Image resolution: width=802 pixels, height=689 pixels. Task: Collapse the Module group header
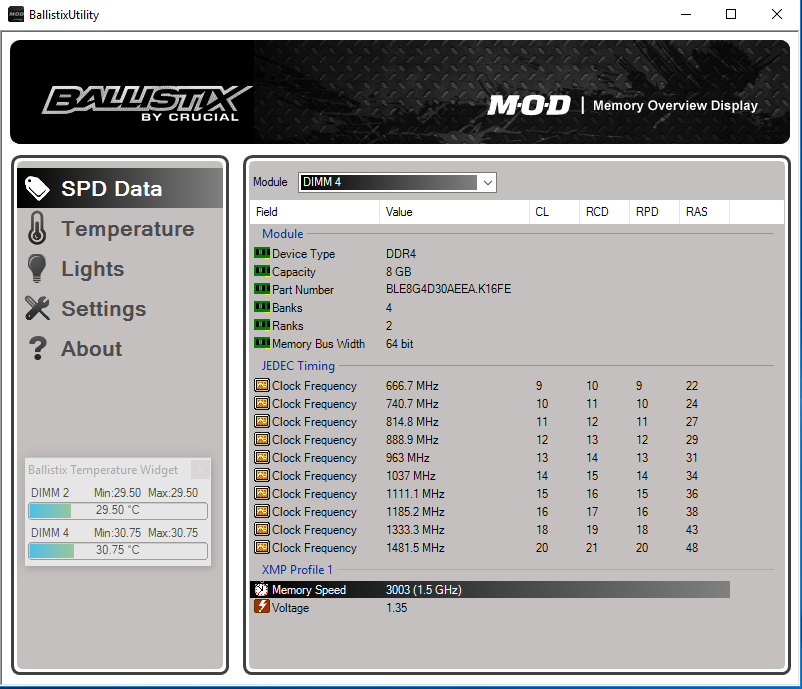(282, 234)
